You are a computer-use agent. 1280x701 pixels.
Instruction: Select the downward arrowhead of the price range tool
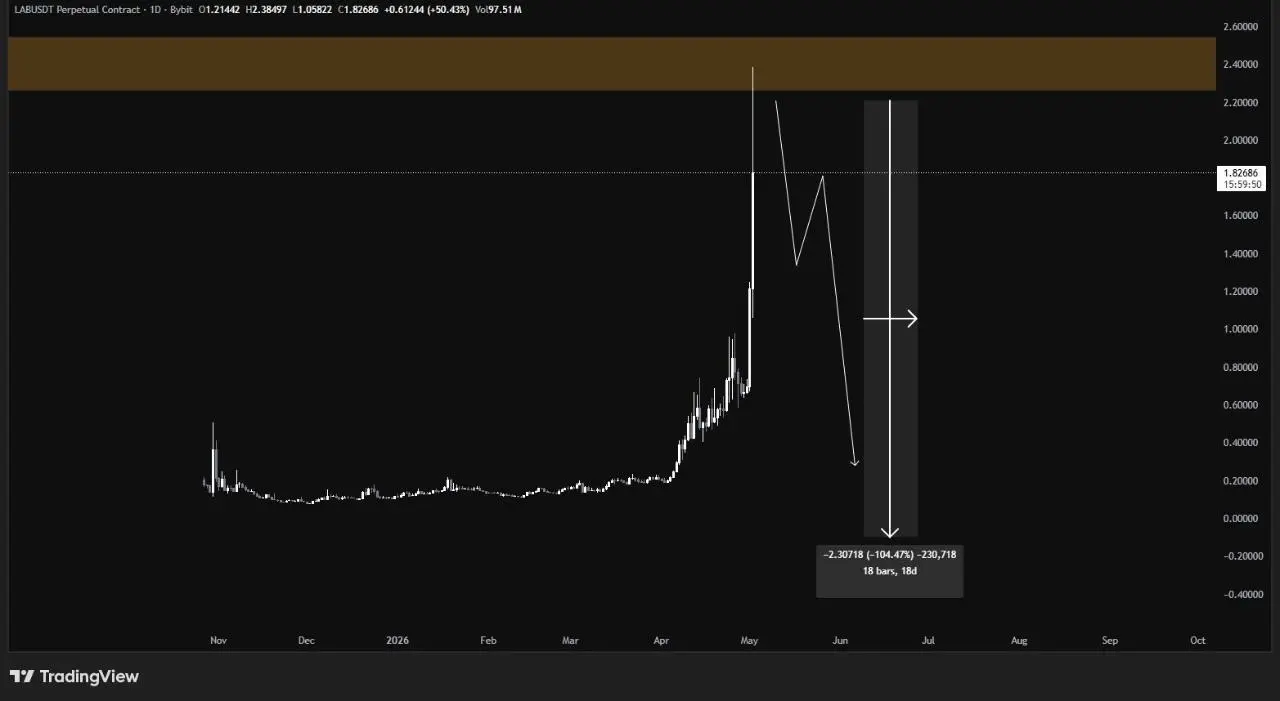click(x=890, y=531)
